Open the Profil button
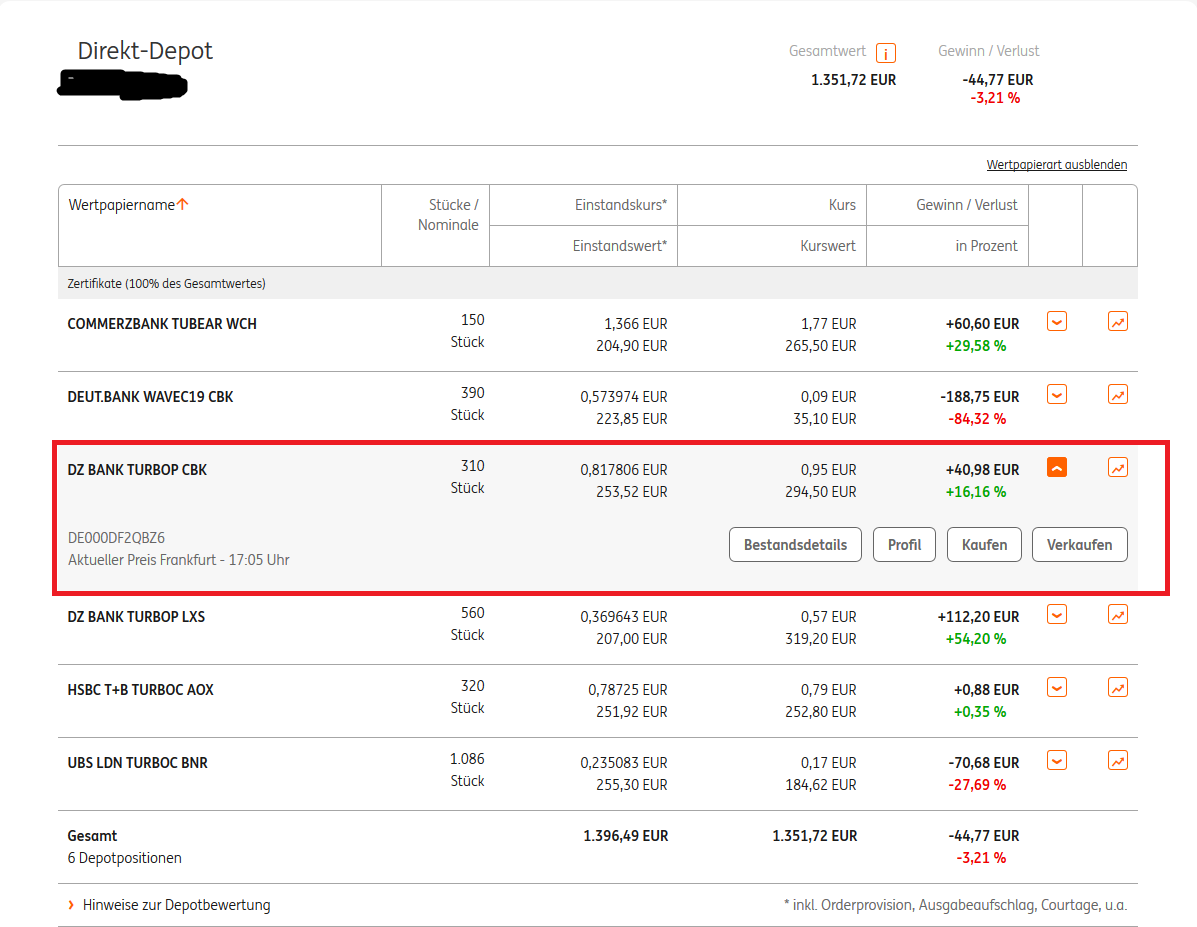 [x=904, y=545]
